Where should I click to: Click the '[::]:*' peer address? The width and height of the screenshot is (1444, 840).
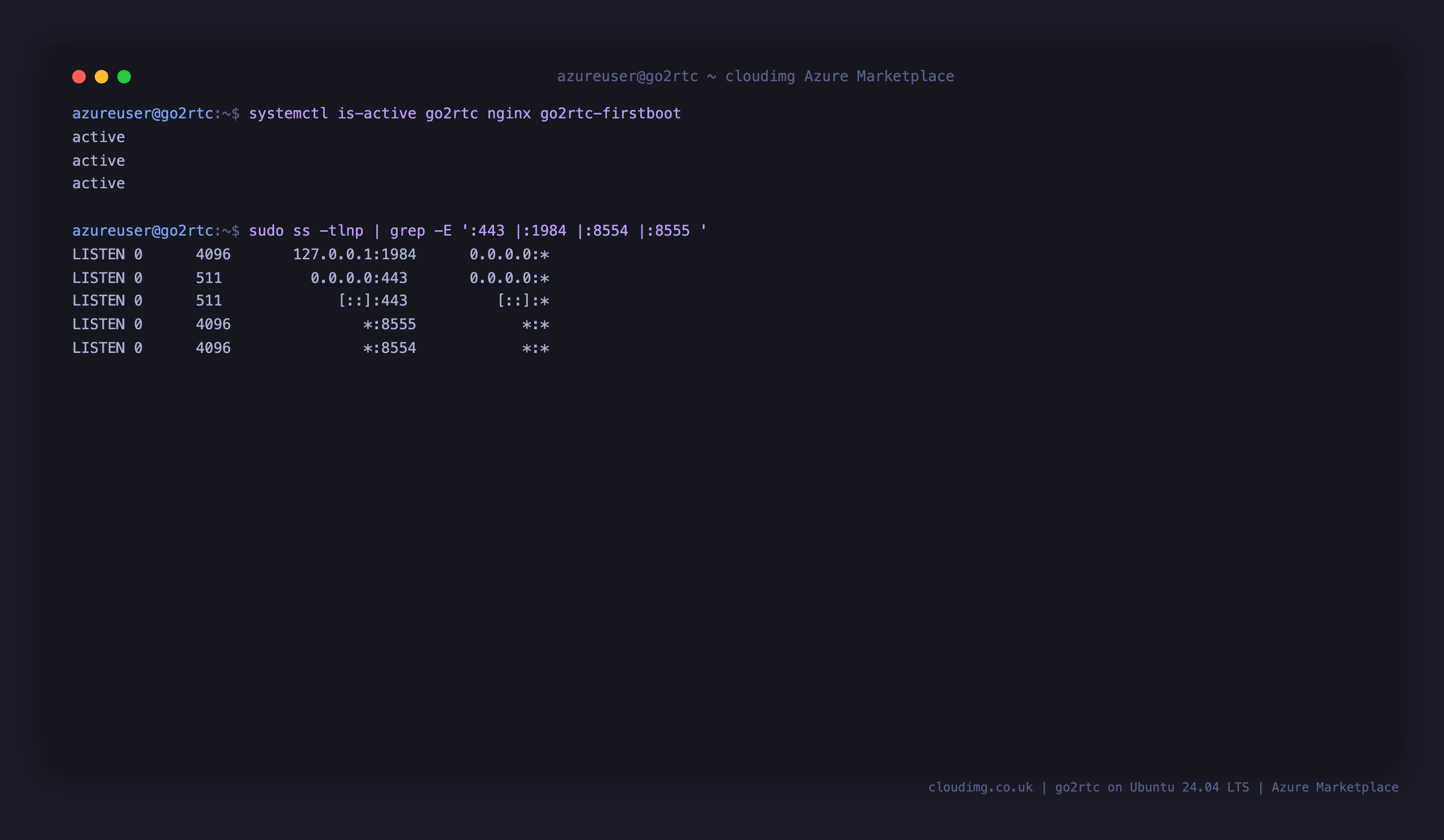(x=523, y=300)
